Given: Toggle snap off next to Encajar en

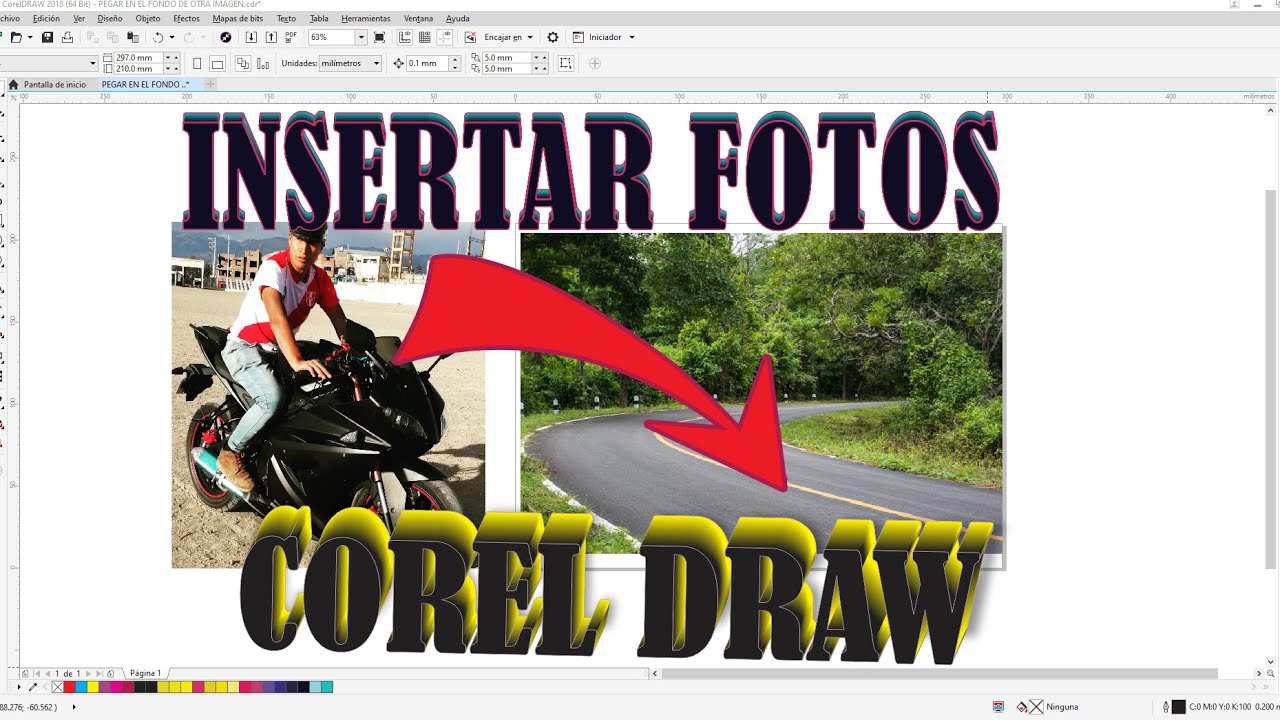Looking at the screenshot, I should click(x=470, y=37).
